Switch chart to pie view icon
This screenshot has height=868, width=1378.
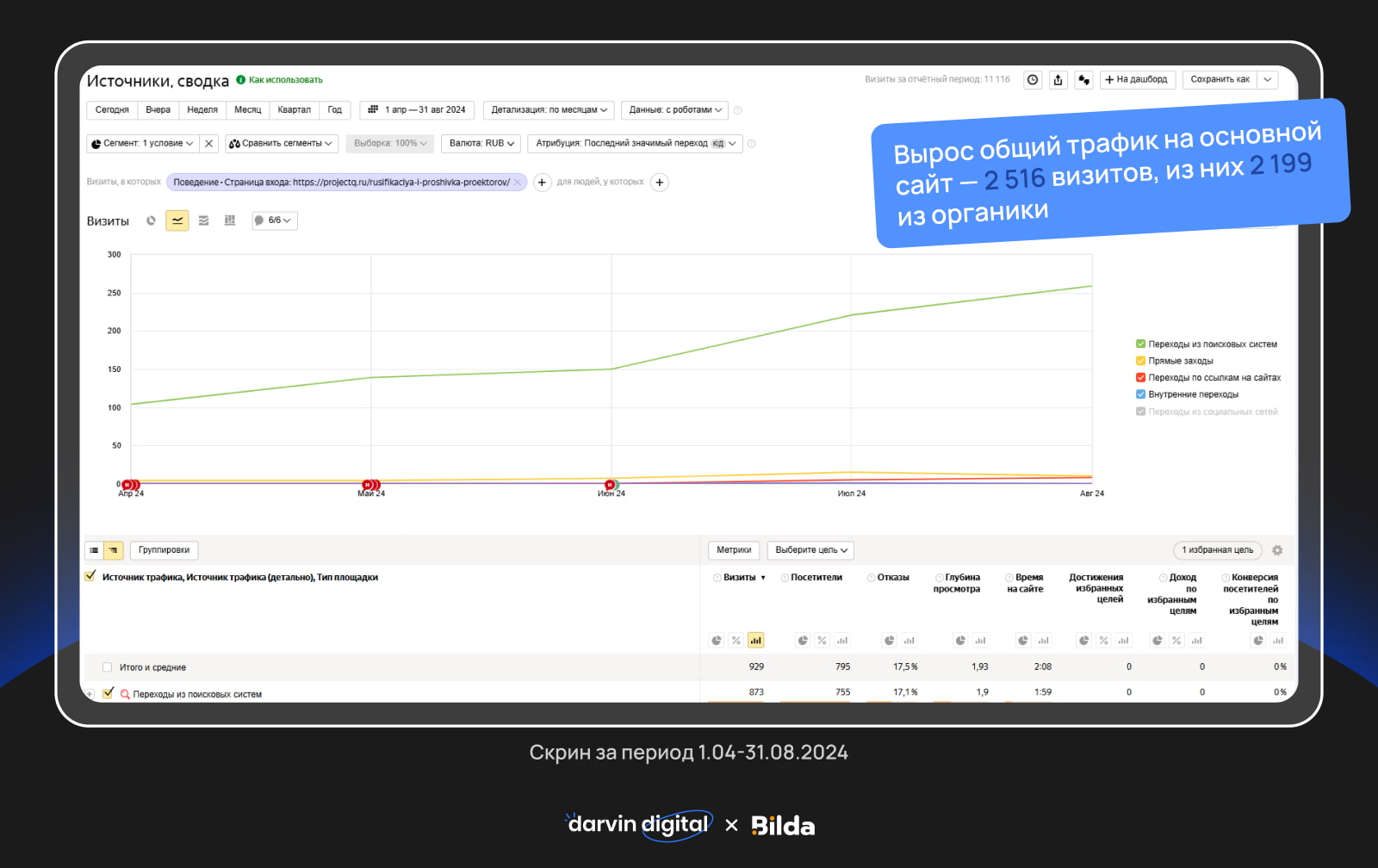pos(151,221)
